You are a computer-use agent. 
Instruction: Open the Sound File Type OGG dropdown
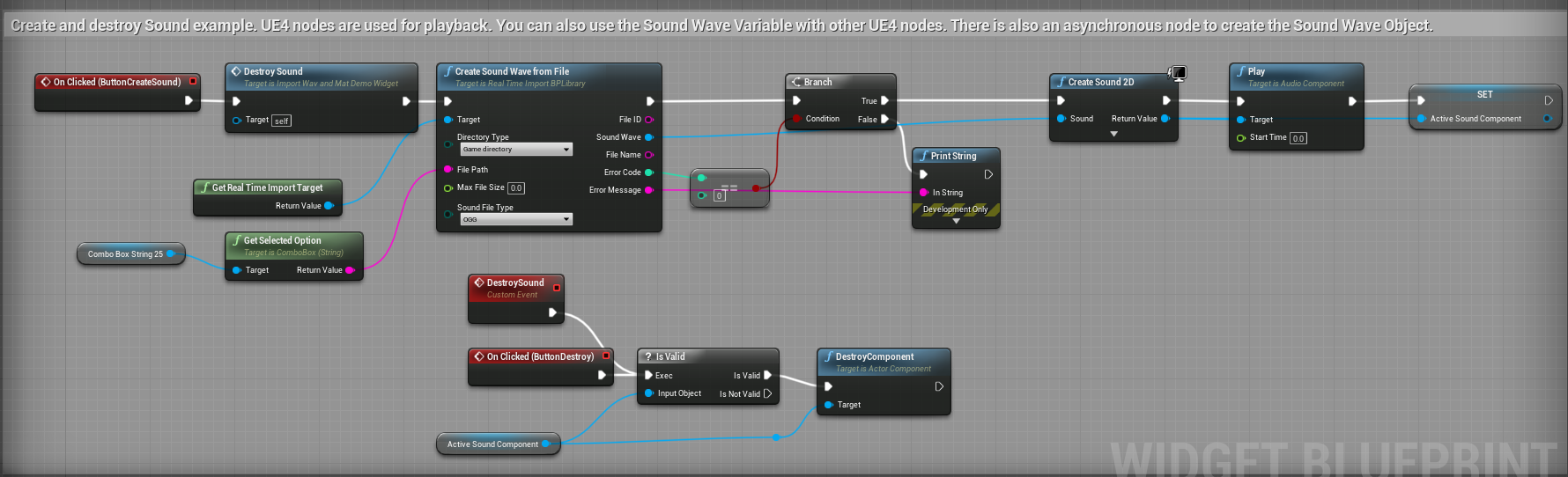tap(516, 219)
